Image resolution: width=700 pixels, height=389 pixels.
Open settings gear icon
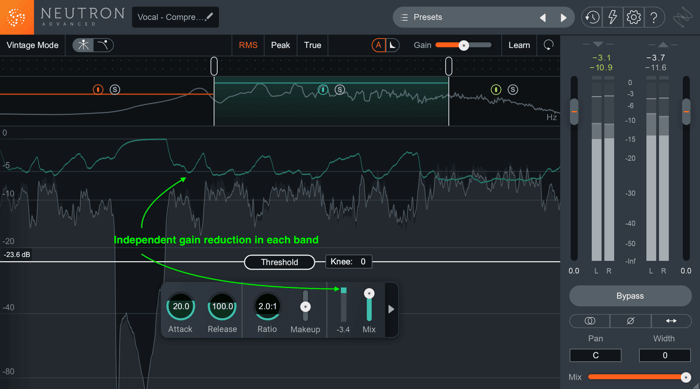pyautogui.click(x=633, y=17)
